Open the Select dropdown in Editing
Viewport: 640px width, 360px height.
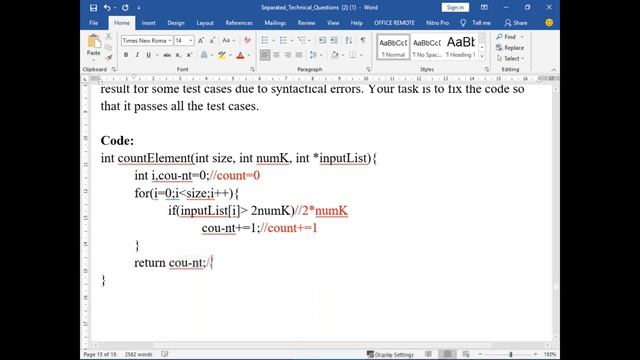[510, 58]
